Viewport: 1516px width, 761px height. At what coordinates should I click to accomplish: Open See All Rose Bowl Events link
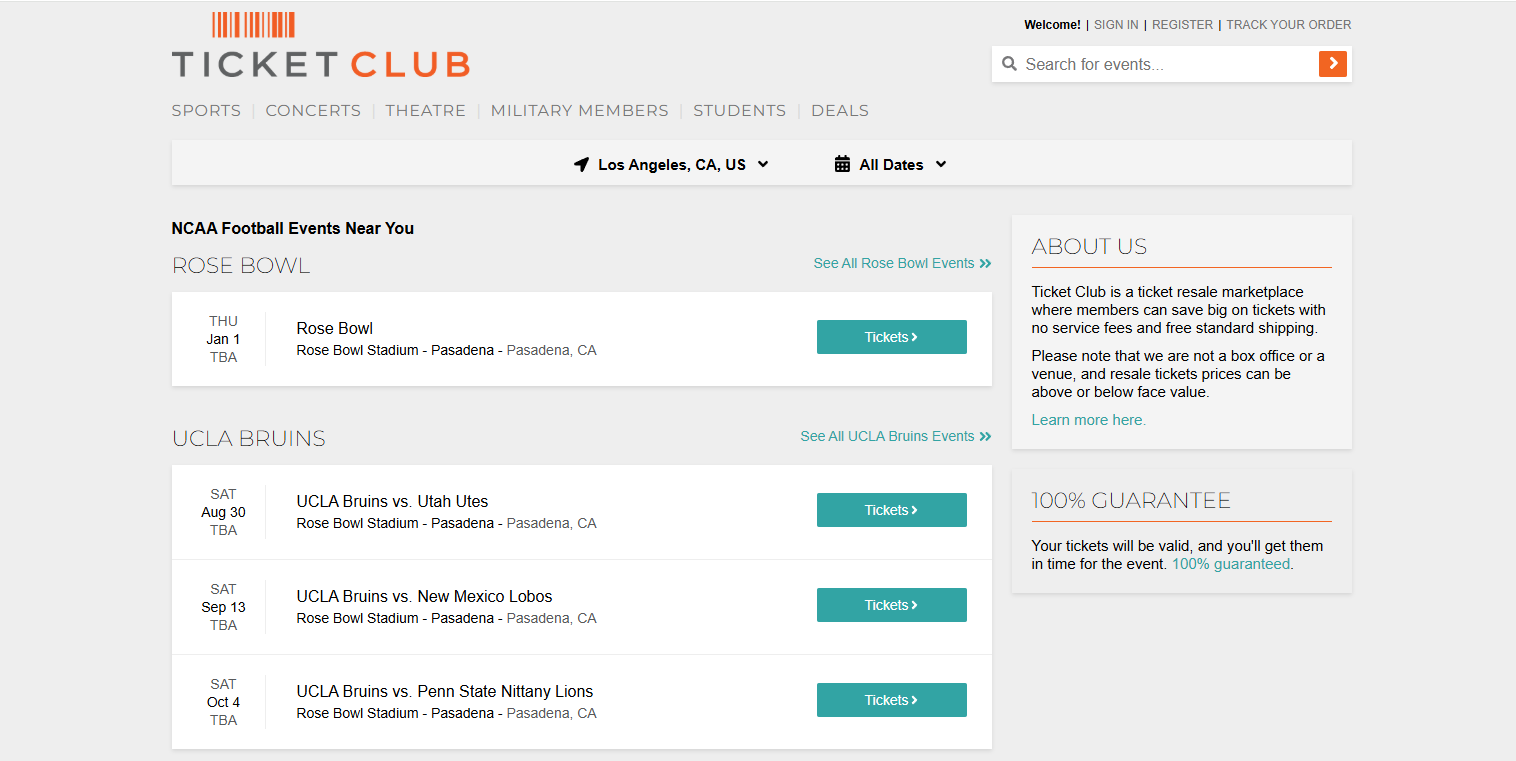pyautogui.click(x=901, y=263)
